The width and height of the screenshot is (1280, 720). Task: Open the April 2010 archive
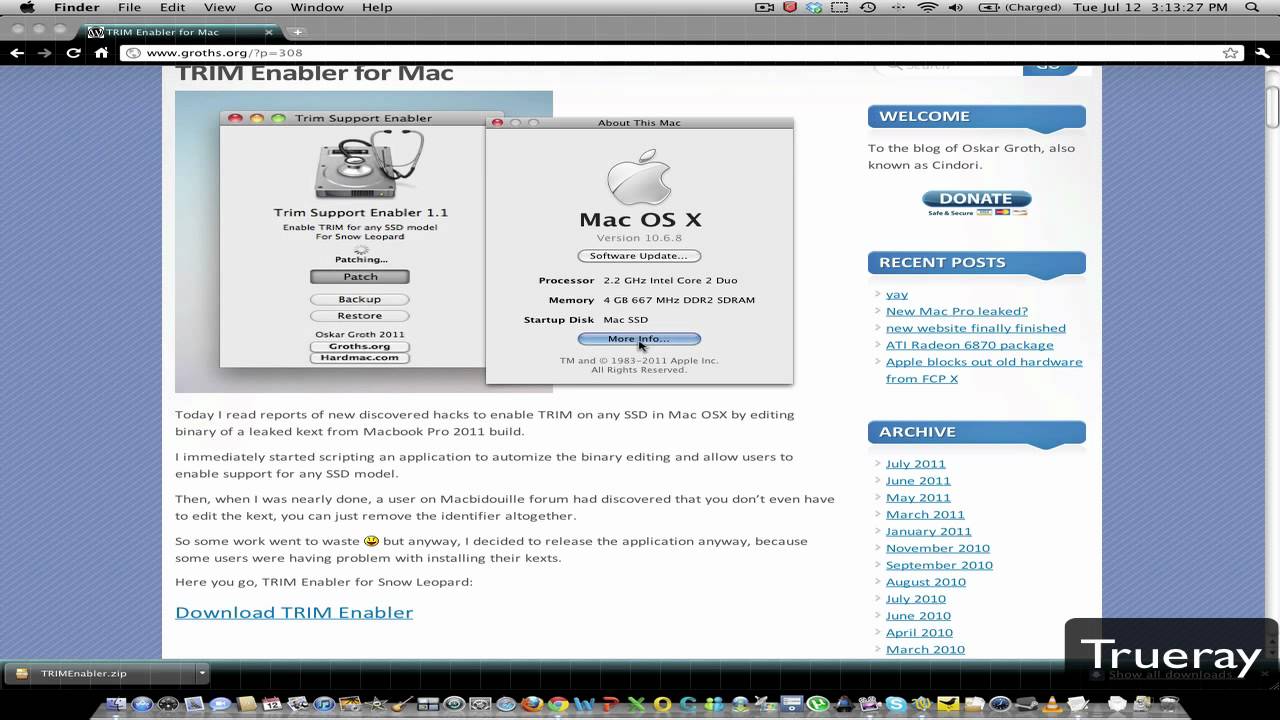click(919, 633)
